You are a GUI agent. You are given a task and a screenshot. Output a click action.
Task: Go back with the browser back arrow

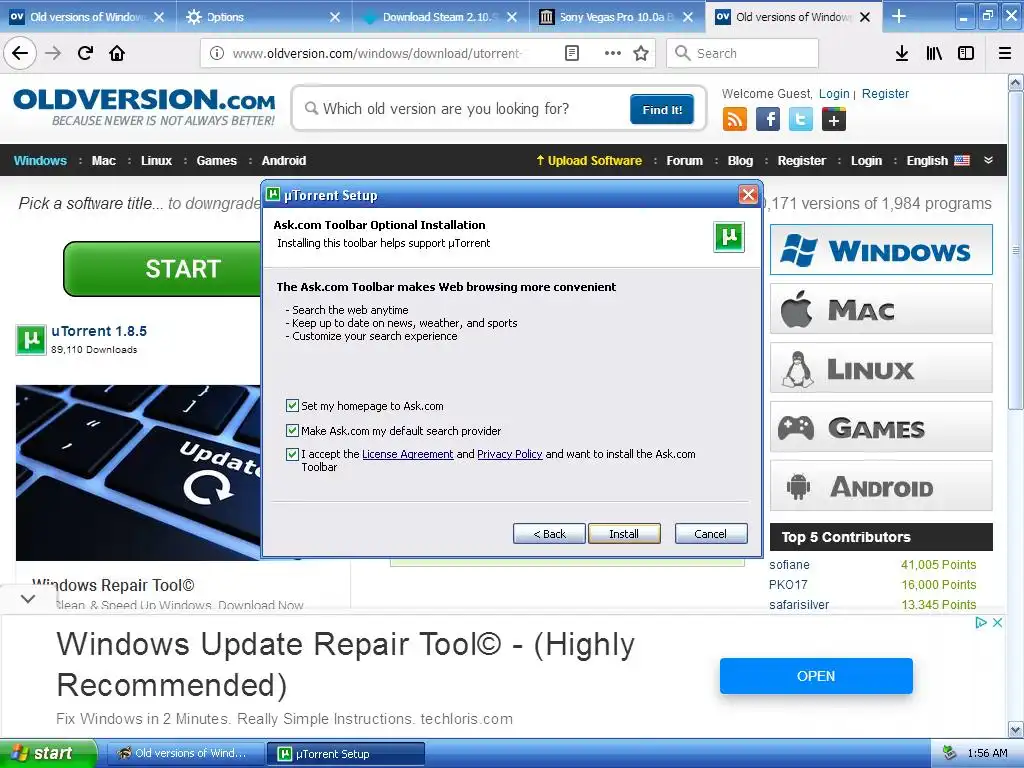click(20, 53)
